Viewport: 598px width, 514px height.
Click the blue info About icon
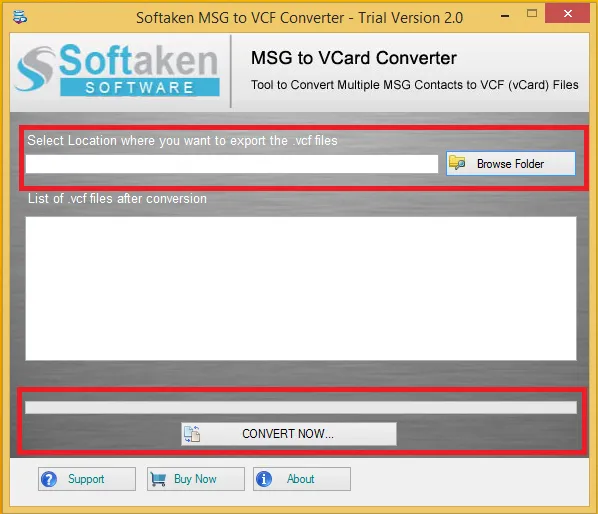pos(264,479)
